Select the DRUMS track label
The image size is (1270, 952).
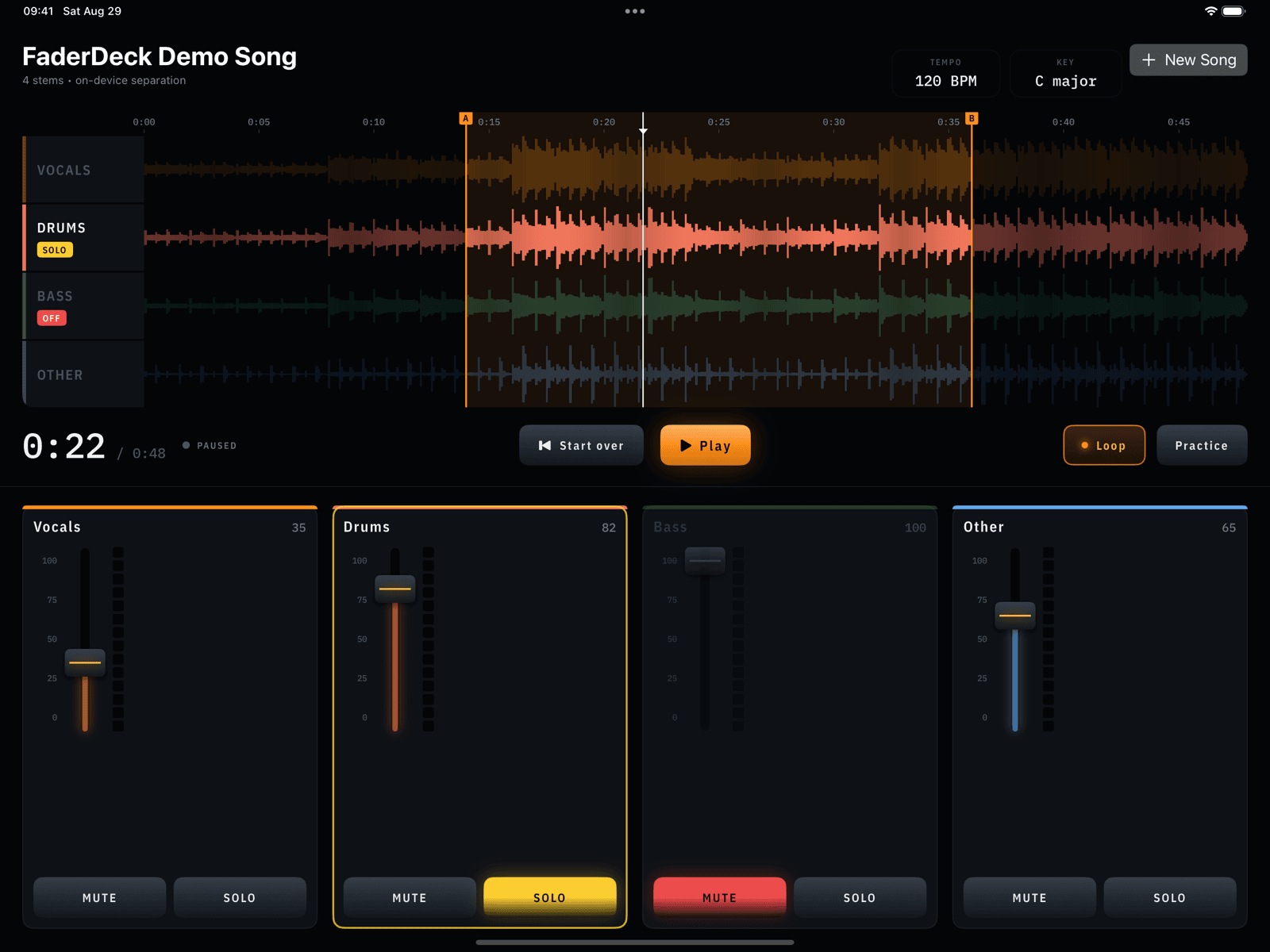83,238
